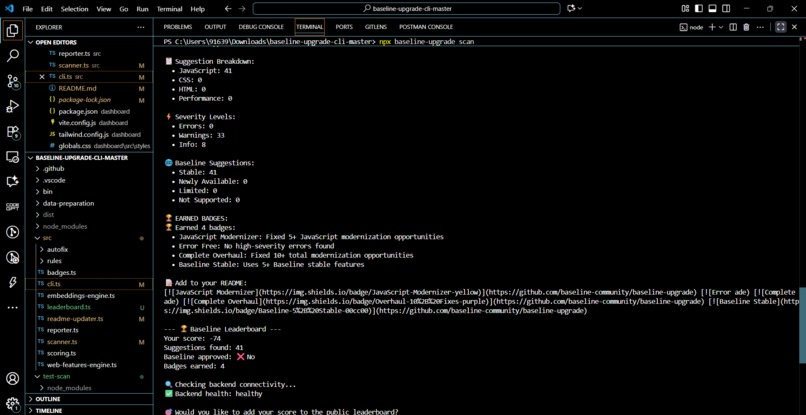Expand the .github folder

89,169
